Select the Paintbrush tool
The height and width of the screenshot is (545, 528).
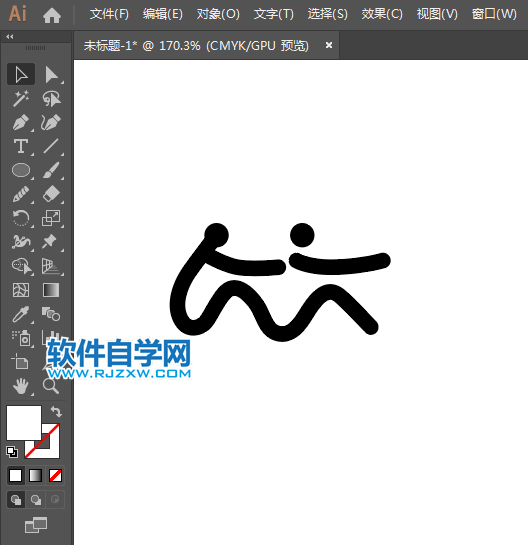click(51, 170)
